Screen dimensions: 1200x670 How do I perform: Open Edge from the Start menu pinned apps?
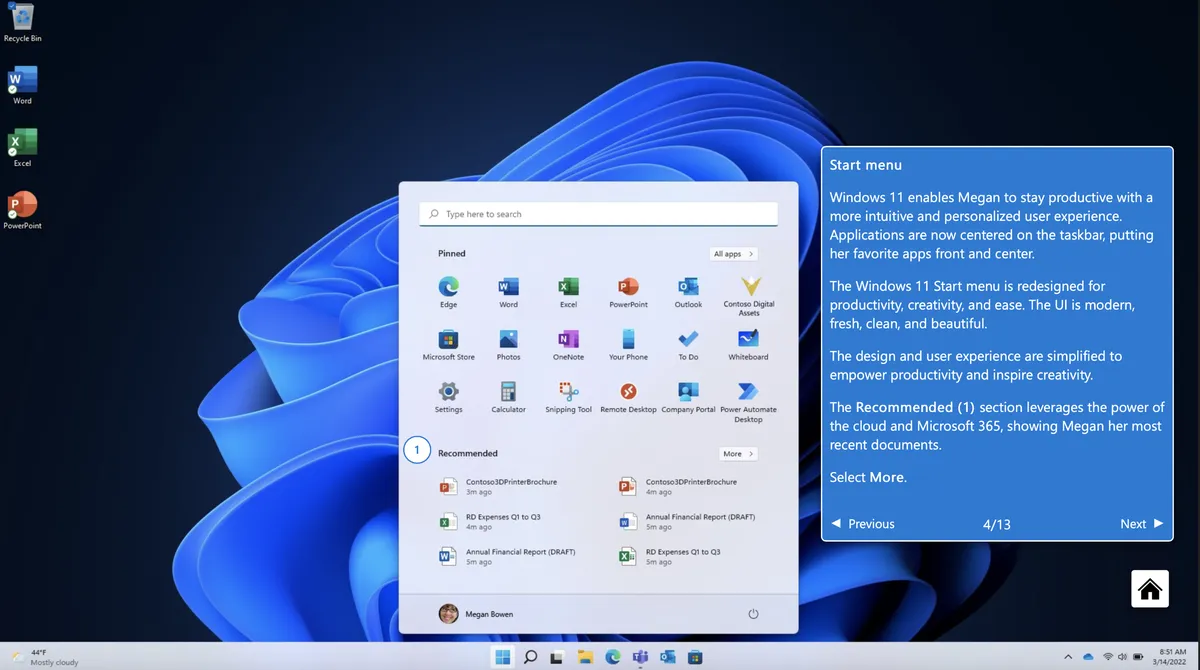[448, 291]
